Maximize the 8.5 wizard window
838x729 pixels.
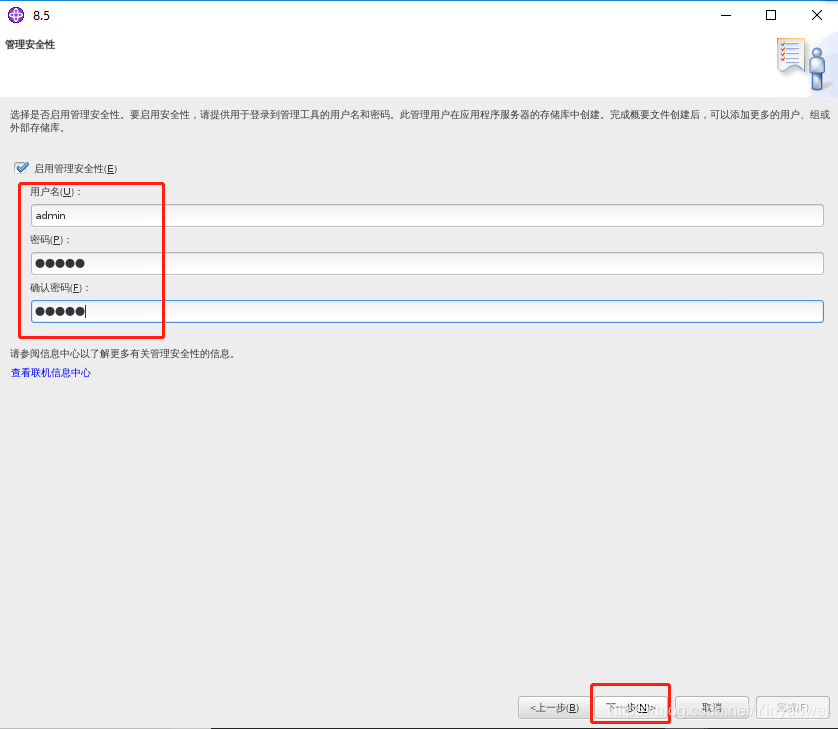pyautogui.click(x=771, y=15)
